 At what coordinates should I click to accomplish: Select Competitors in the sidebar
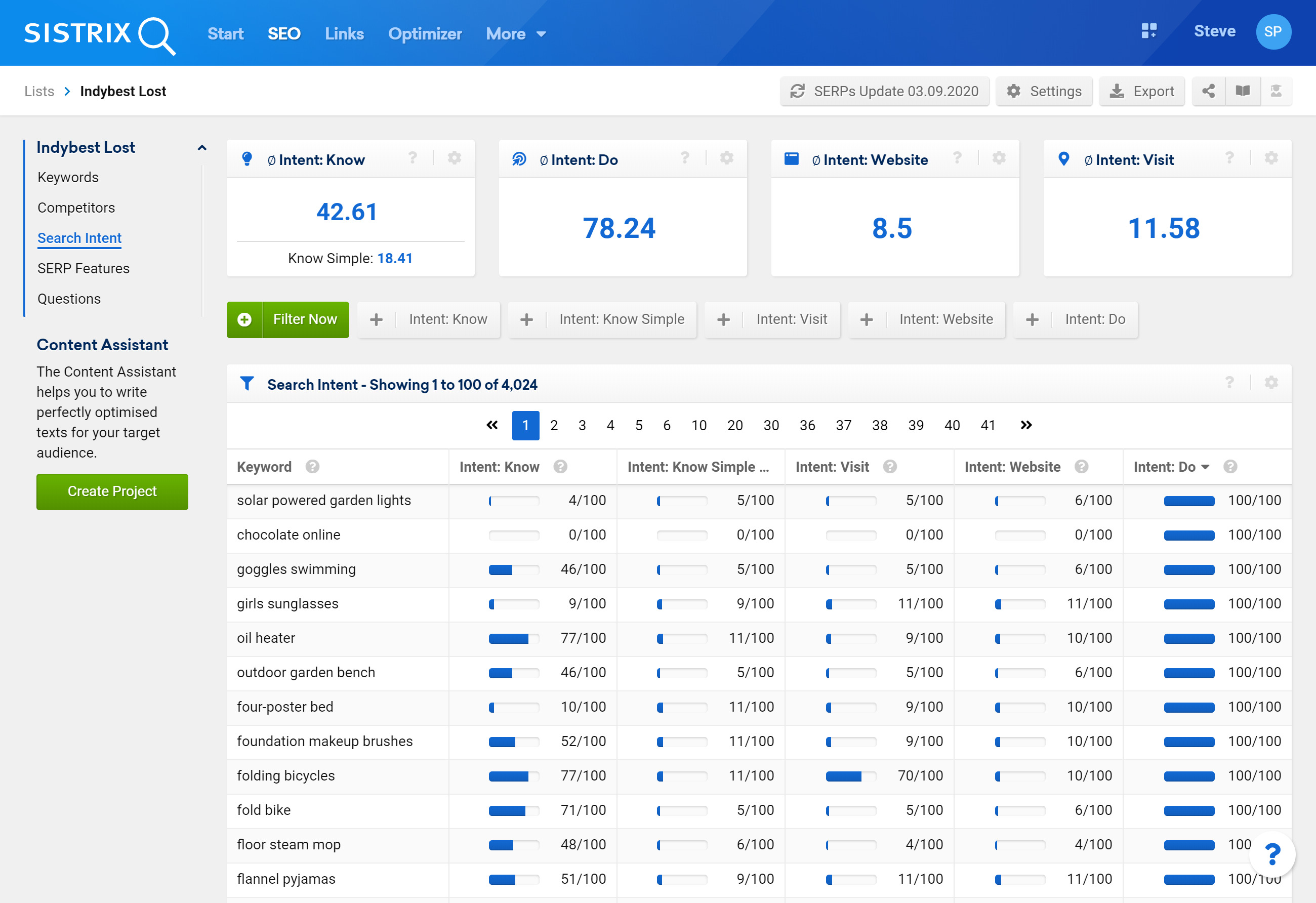click(x=76, y=208)
